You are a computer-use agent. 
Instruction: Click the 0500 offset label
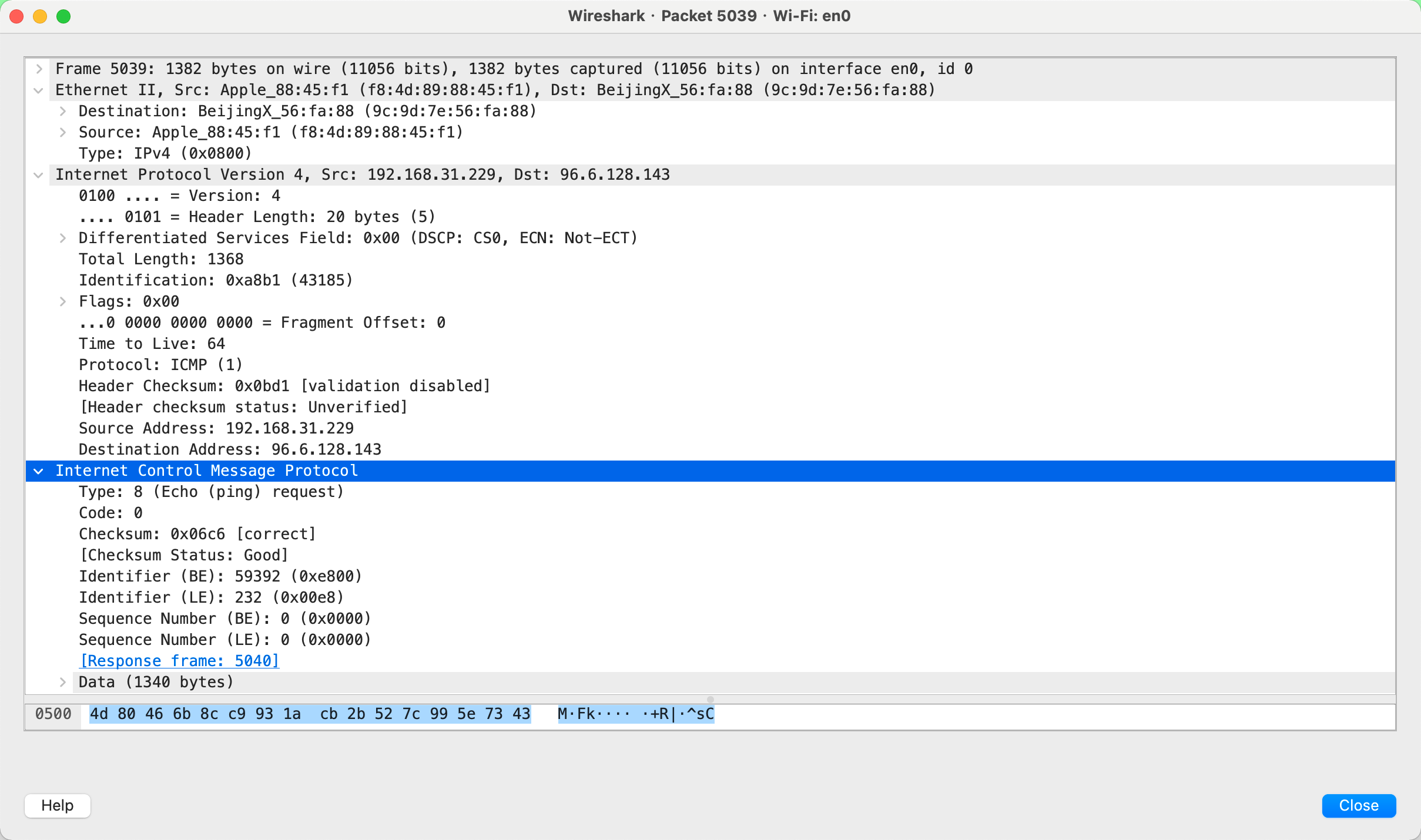pyautogui.click(x=53, y=714)
